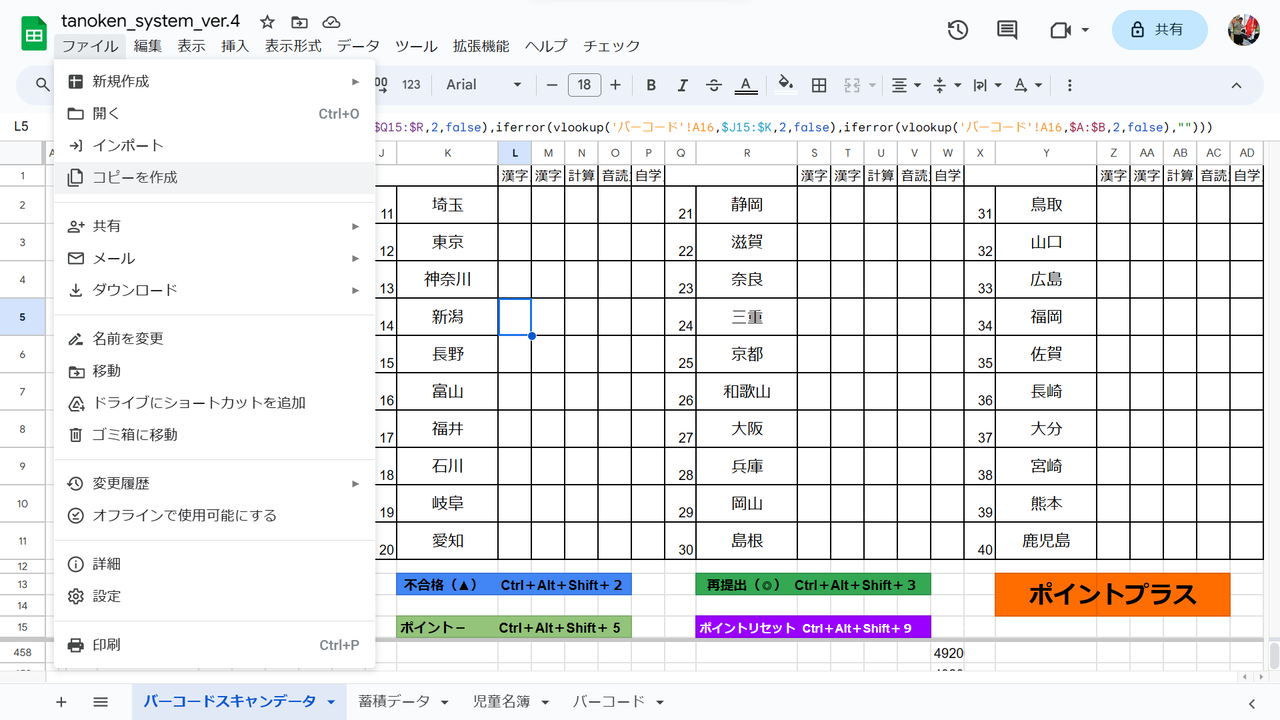This screenshot has width=1280, height=720.
Task: Open the all sheets list icon
Action: [100, 702]
